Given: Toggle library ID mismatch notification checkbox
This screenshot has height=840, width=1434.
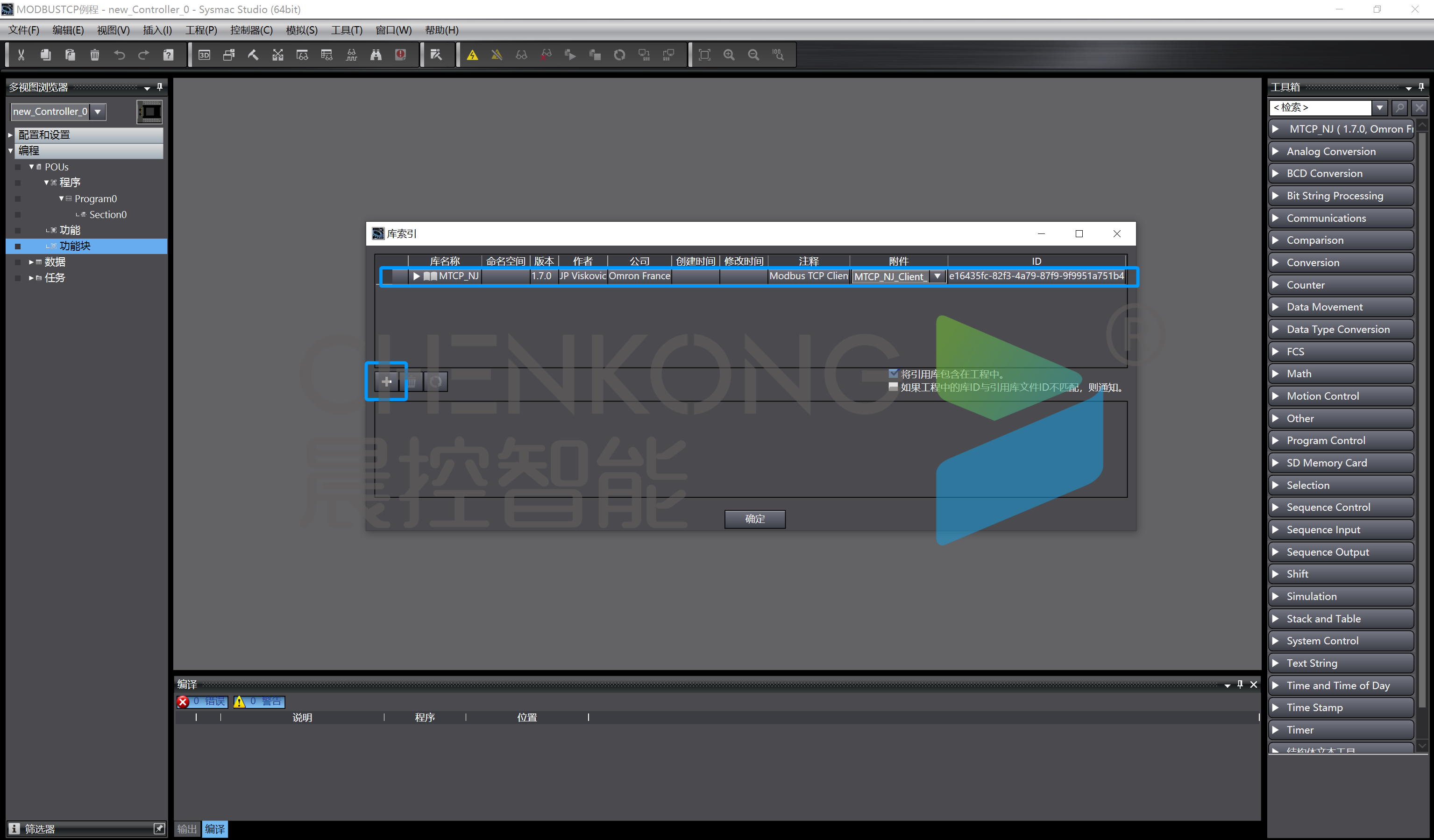Looking at the screenshot, I should (x=894, y=387).
